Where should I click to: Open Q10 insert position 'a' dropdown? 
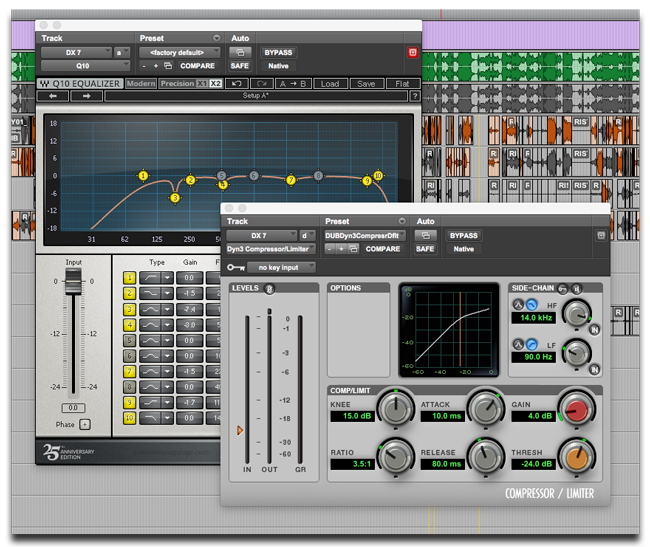point(122,53)
